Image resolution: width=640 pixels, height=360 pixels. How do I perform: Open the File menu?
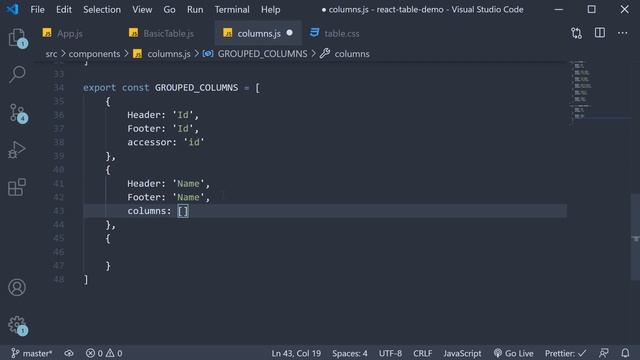pos(38,9)
